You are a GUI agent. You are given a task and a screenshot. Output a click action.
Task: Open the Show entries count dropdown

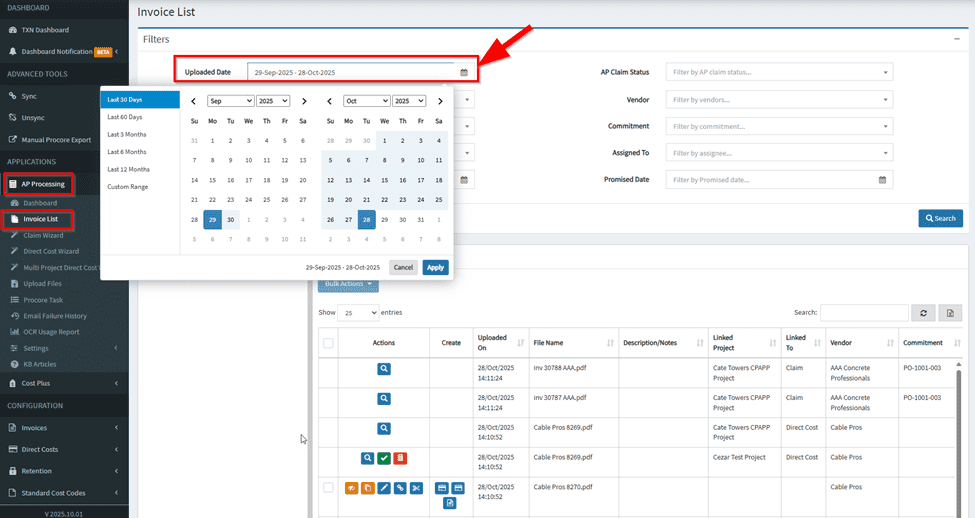(359, 313)
